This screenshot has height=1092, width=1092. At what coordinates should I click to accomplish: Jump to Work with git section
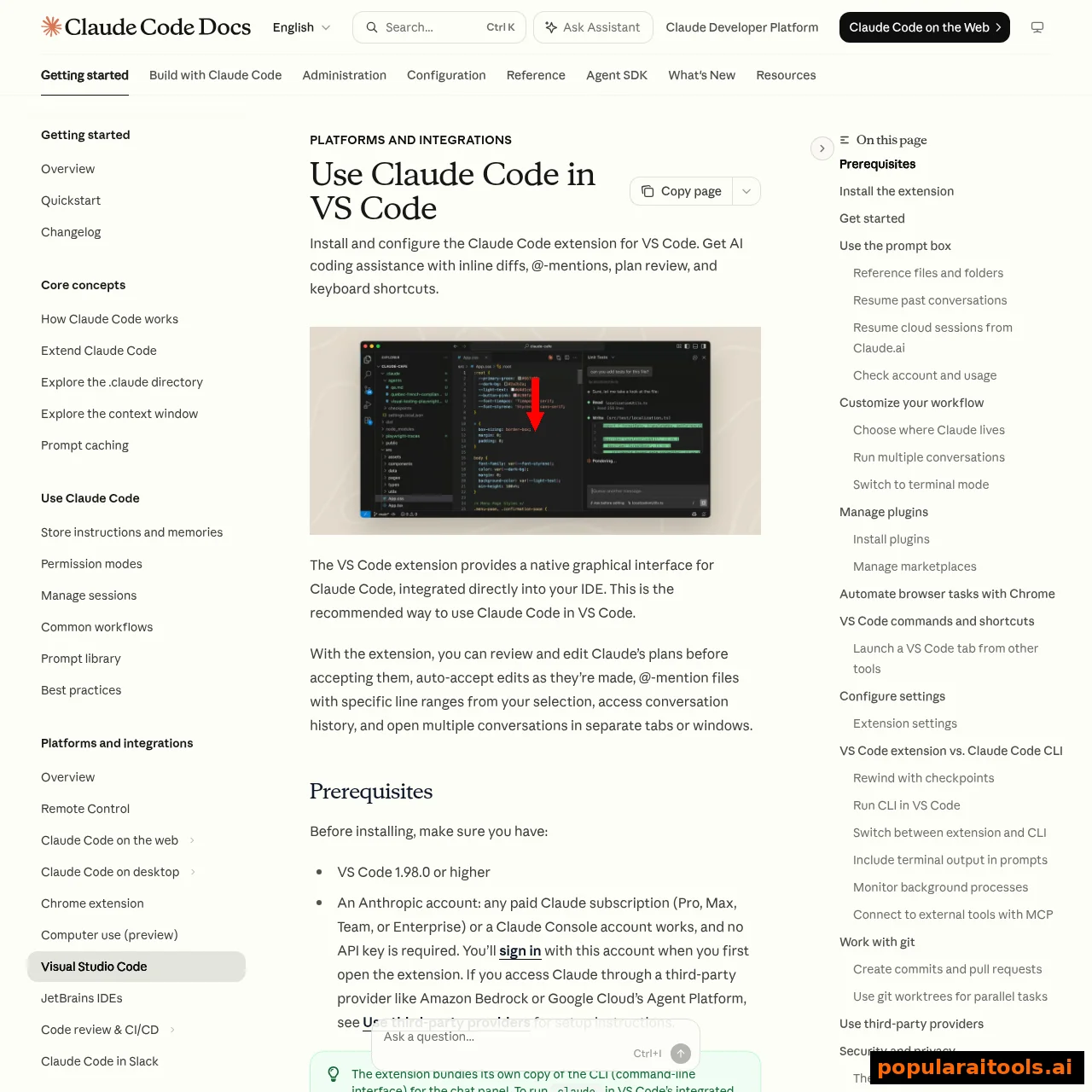click(x=877, y=942)
